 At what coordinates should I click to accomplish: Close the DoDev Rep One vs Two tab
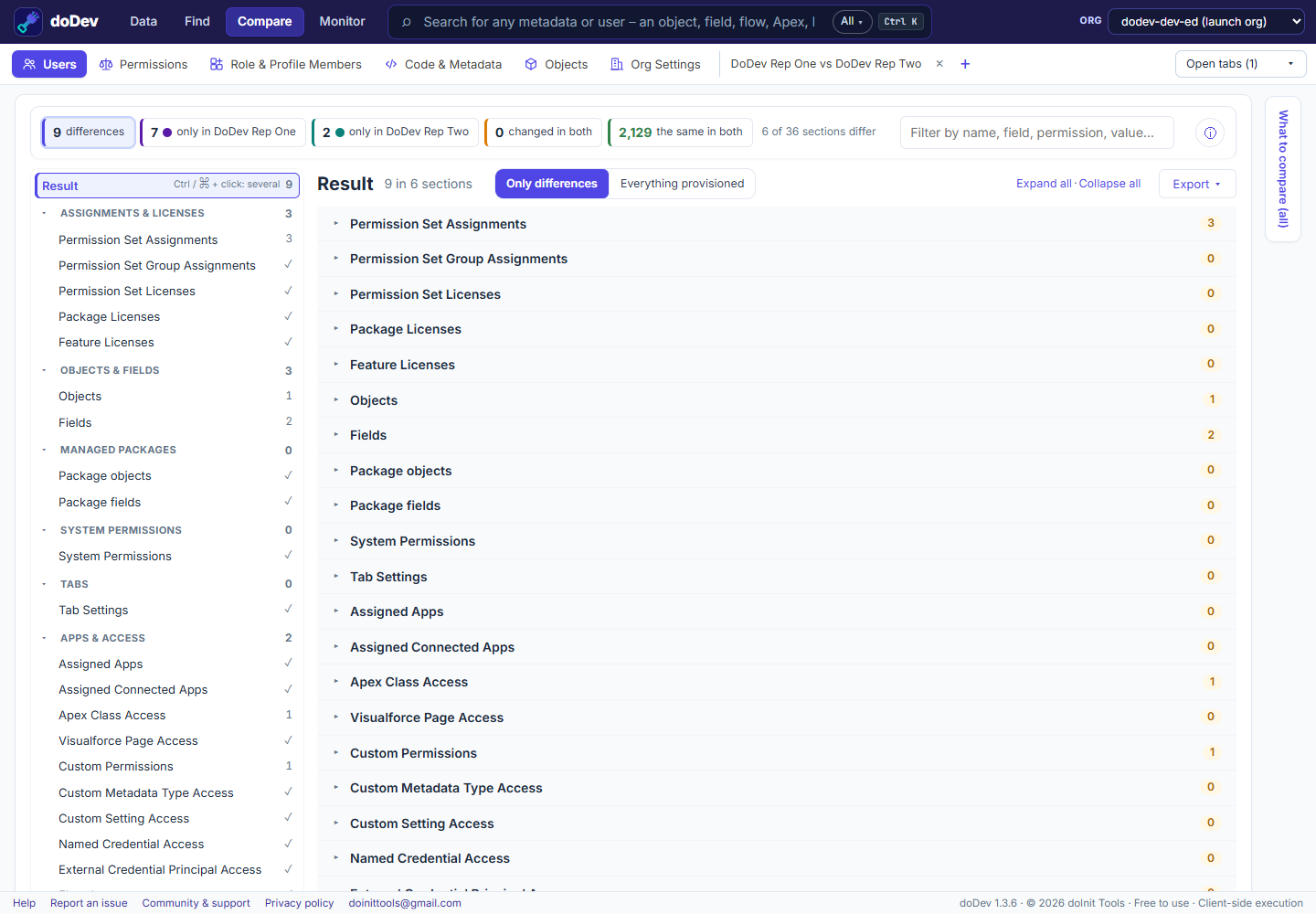[939, 64]
